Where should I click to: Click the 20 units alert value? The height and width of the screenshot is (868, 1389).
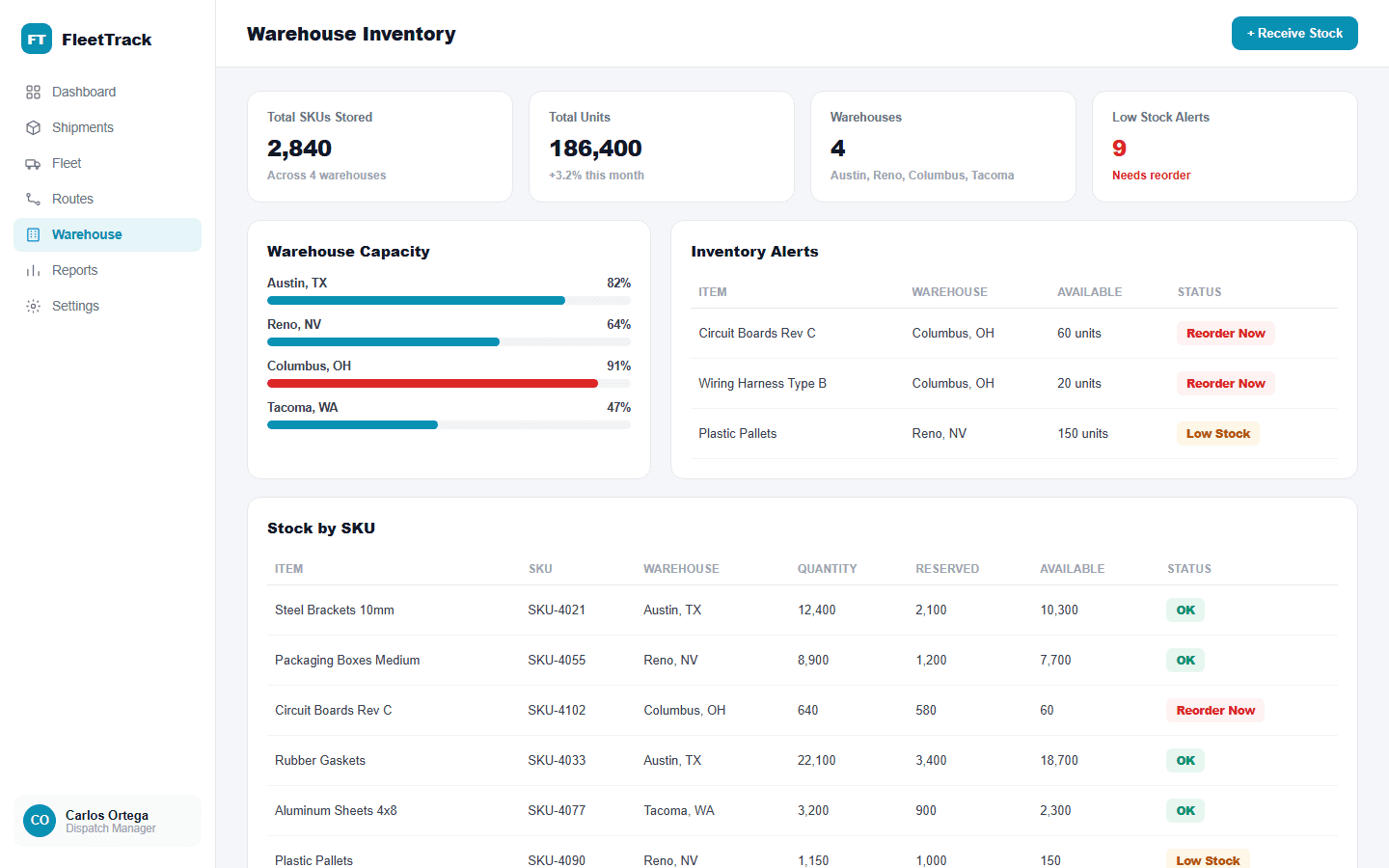[1079, 383]
